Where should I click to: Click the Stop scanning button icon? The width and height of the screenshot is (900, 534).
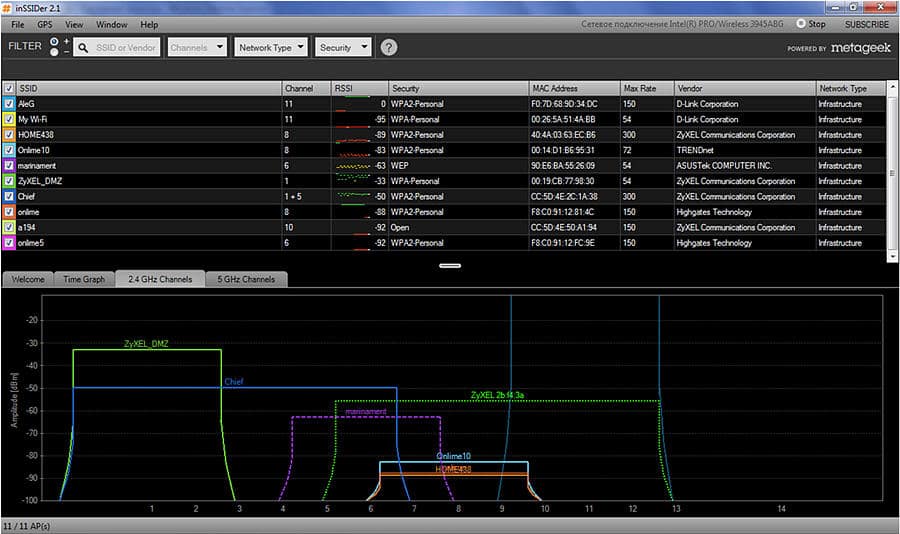click(x=801, y=24)
